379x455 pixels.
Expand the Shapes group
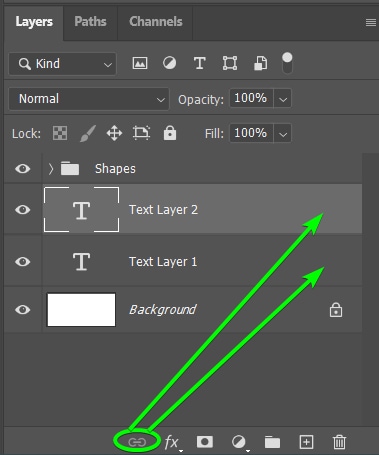pyautogui.click(x=50, y=169)
